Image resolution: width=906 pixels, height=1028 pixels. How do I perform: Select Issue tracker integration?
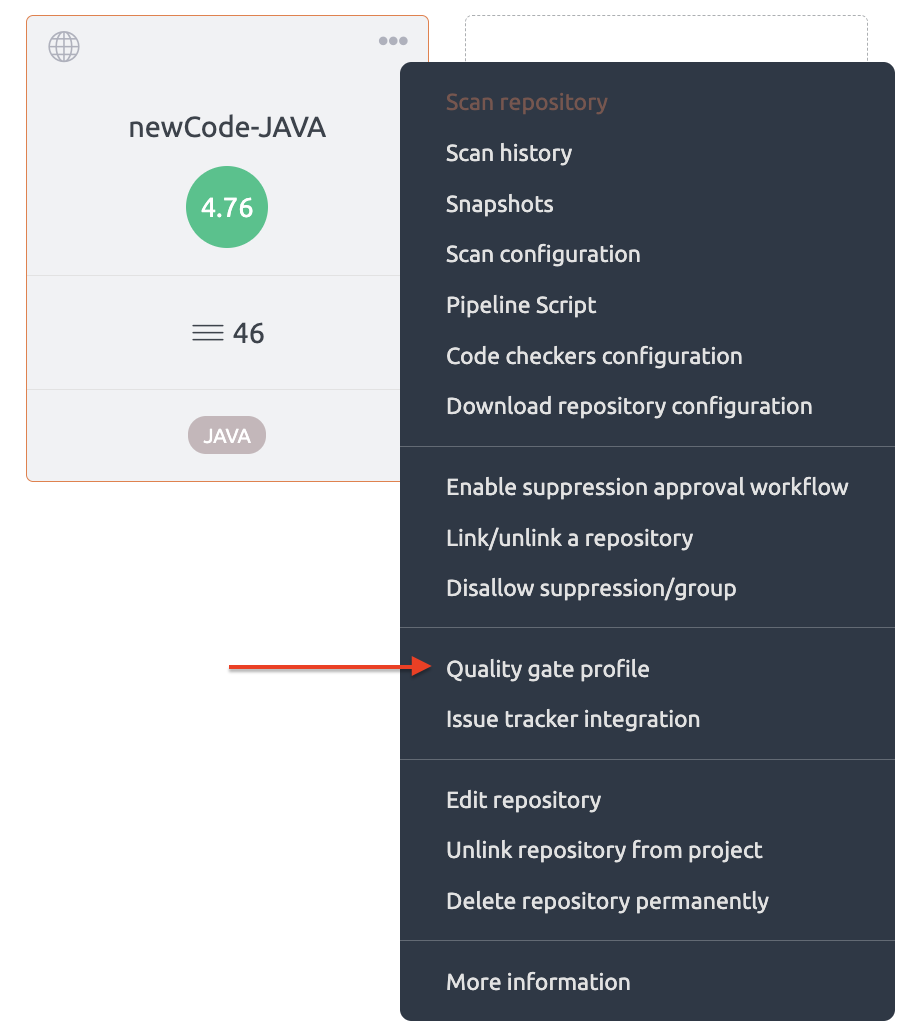tap(573, 719)
